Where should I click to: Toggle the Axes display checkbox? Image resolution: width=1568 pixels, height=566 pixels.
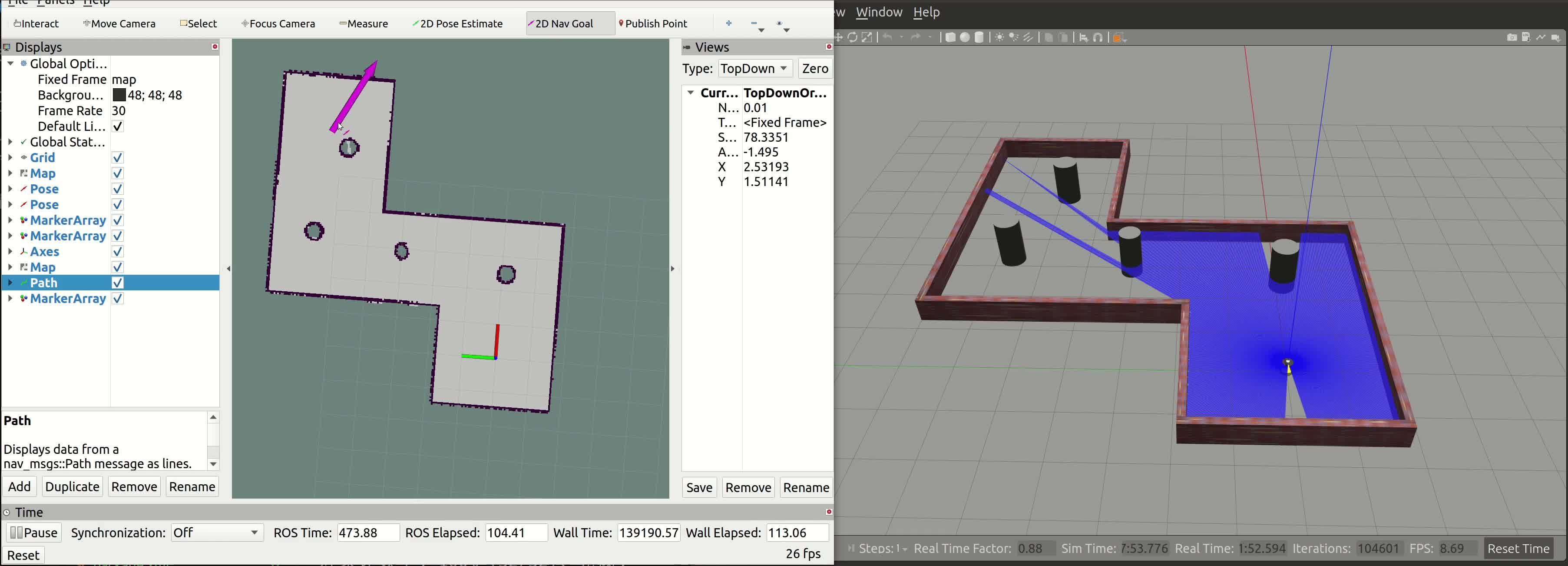pos(118,252)
